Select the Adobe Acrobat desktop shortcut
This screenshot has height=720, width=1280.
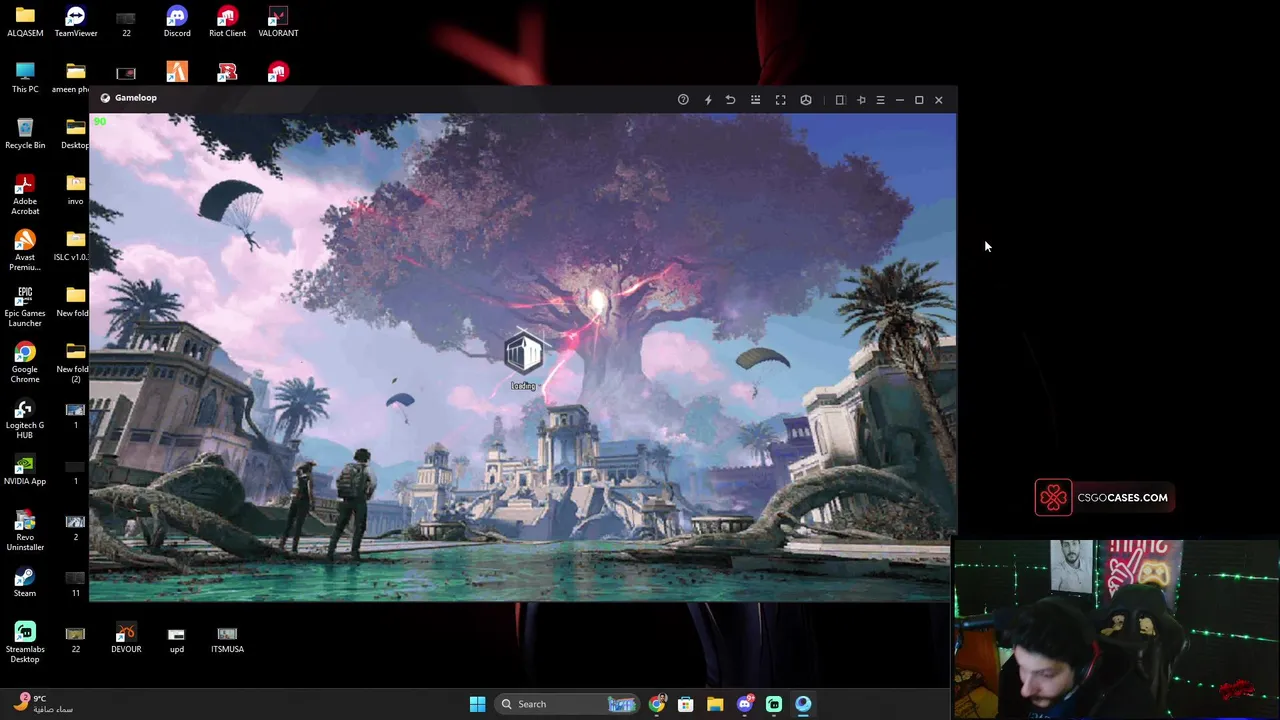click(x=25, y=194)
